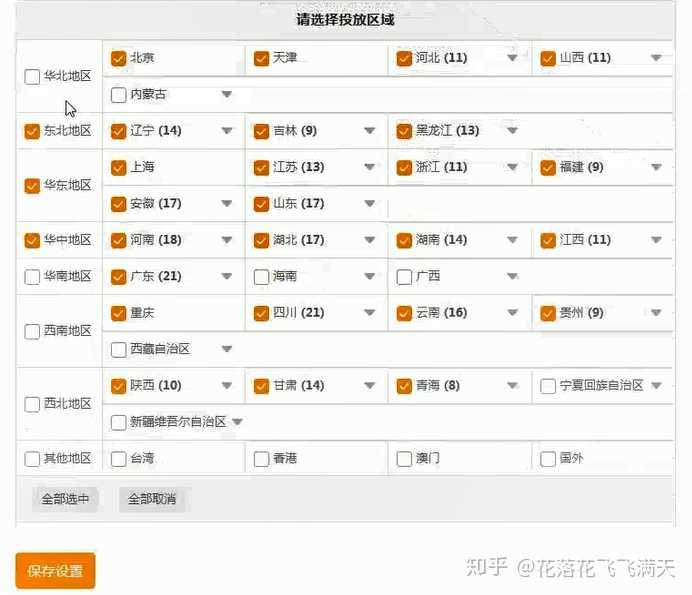Check the 香港 checkbox
Screen dimensions: 692x595
[x=262, y=459]
